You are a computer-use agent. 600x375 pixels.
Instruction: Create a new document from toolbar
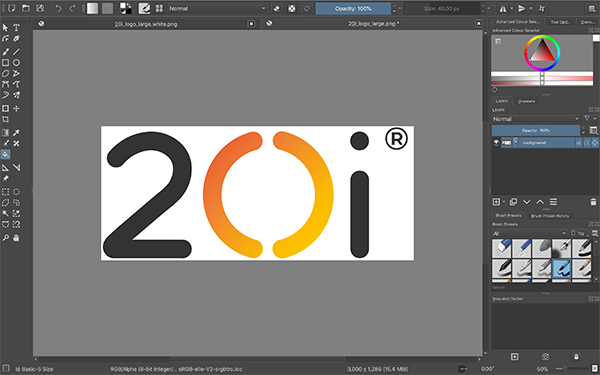coord(11,8)
